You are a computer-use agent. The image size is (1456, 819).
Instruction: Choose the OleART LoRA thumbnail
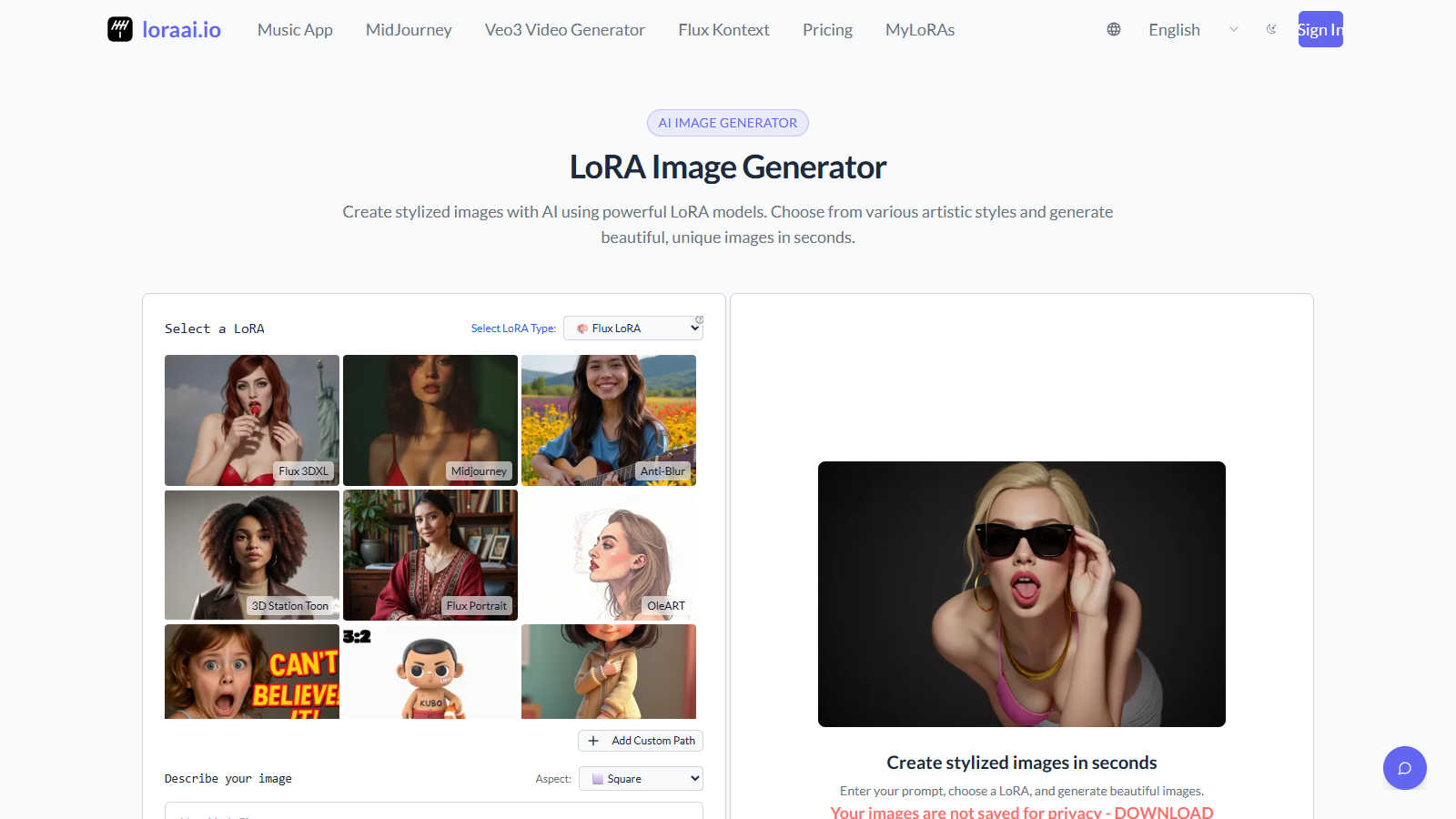[609, 555]
